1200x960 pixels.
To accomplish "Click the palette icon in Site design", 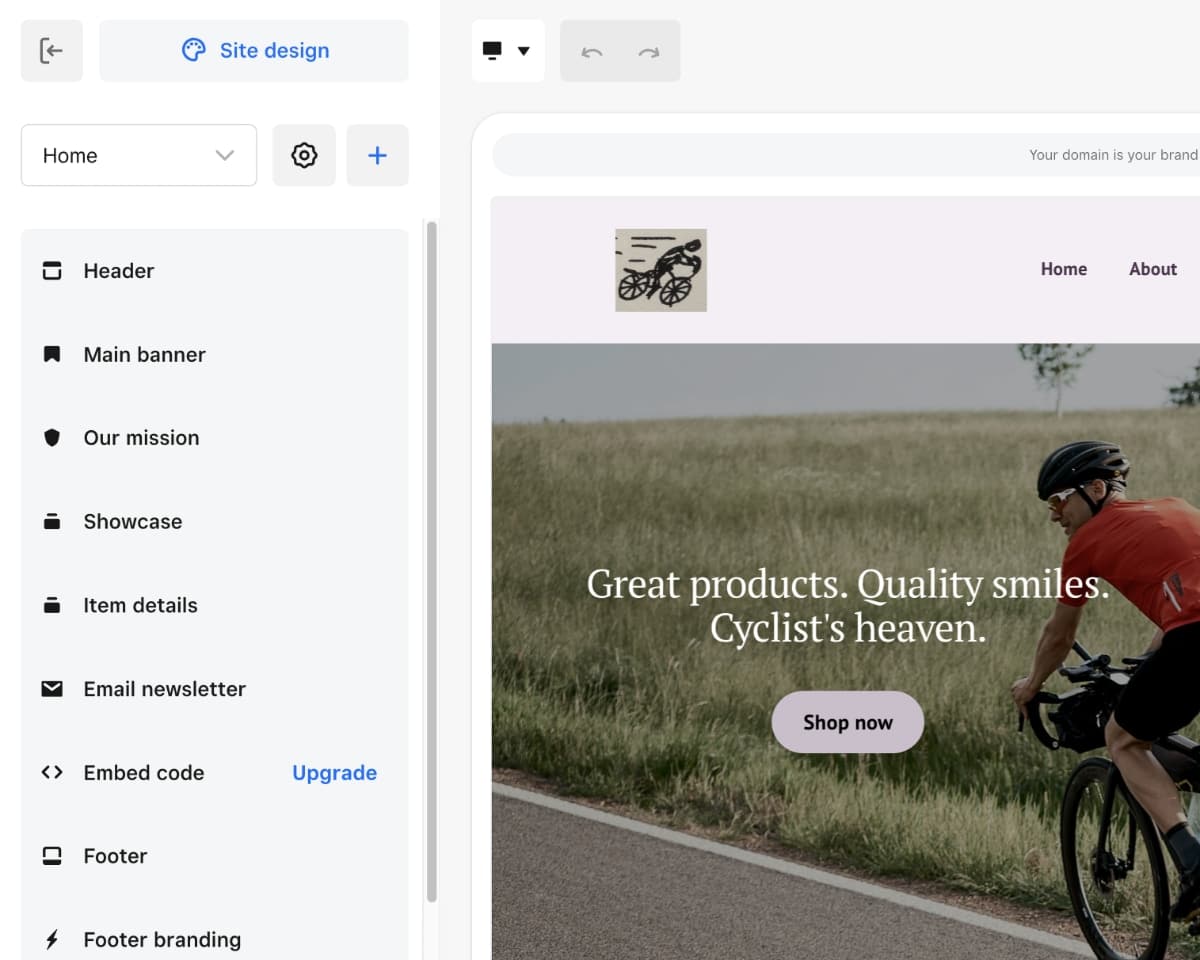I will (193, 50).
